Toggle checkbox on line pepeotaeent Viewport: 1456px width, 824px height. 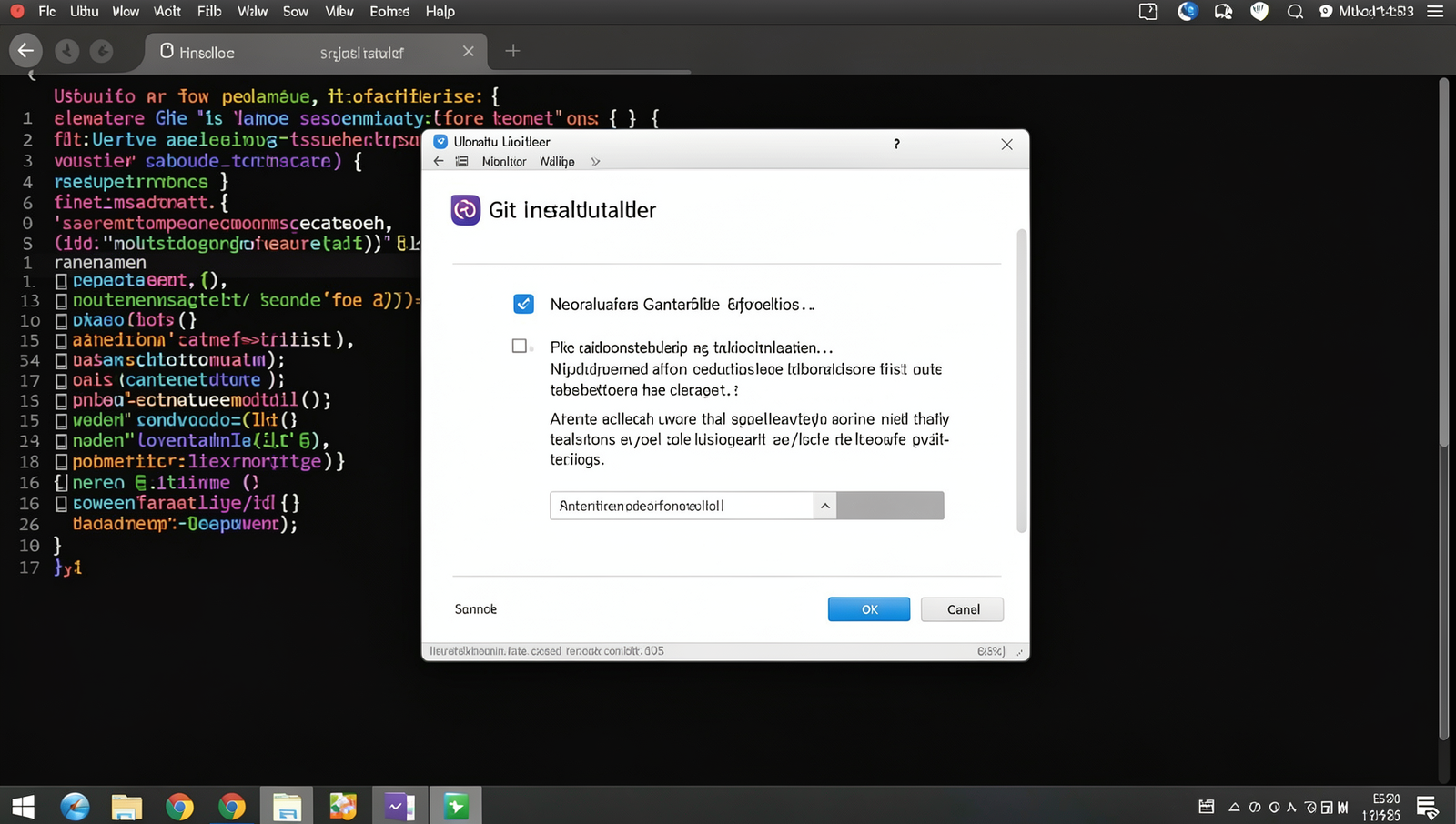tap(61, 280)
